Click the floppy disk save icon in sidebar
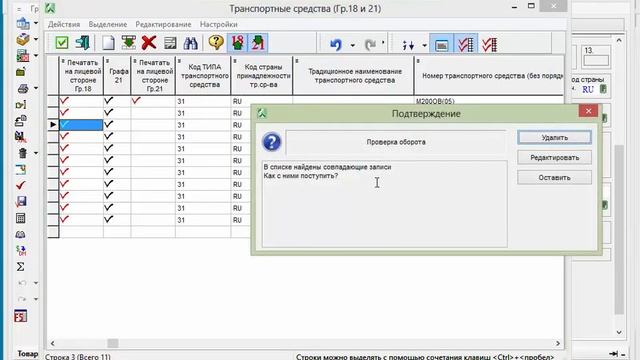The width and height of the screenshot is (640, 360). (x=21, y=201)
